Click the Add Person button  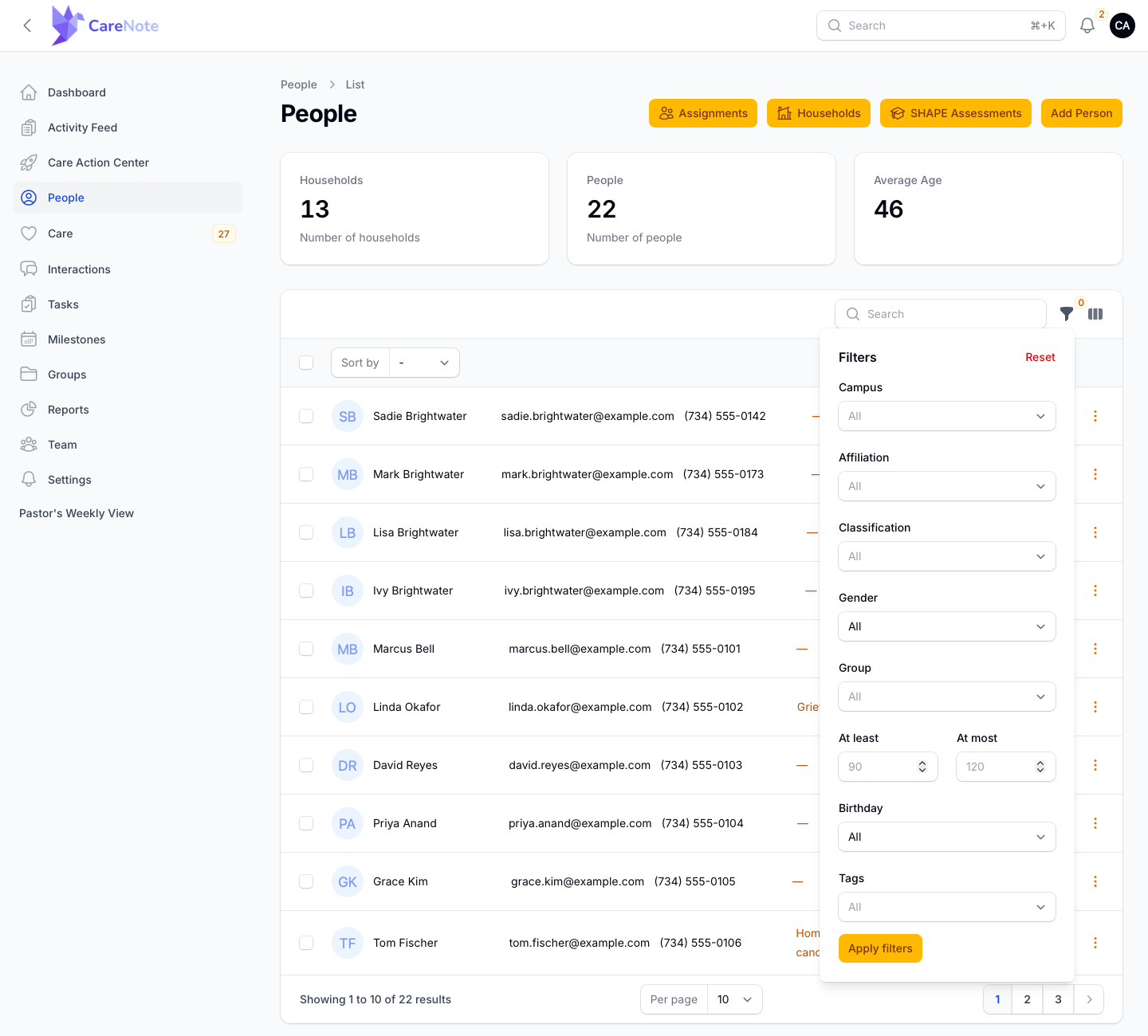click(1081, 113)
